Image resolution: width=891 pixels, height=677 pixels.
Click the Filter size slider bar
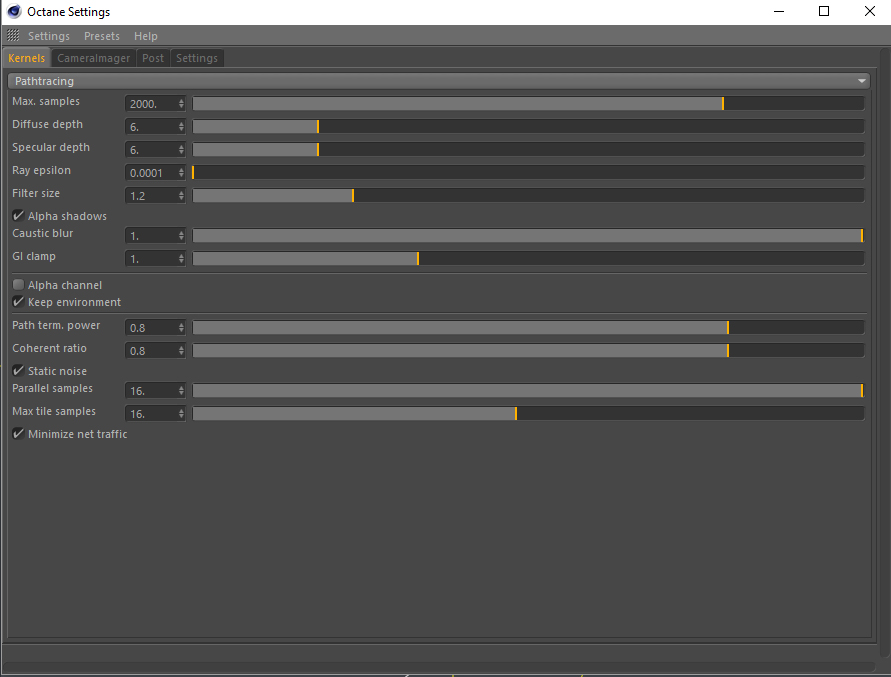click(x=528, y=196)
